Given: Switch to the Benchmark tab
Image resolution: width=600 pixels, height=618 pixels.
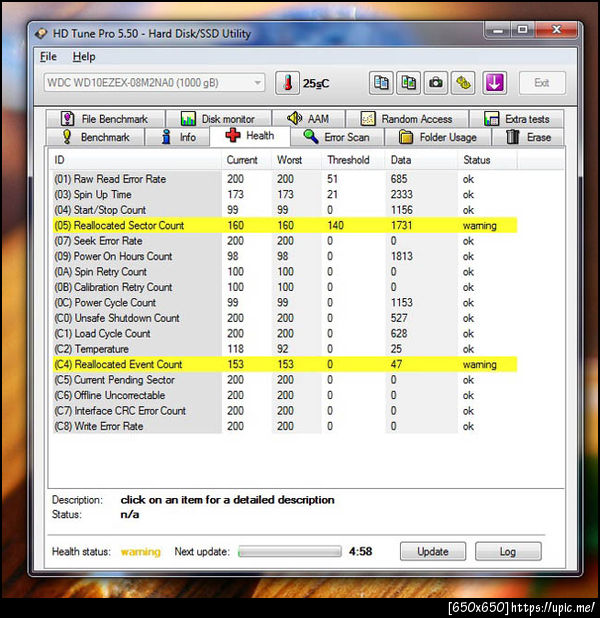Looking at the screenshot, I should click(x=95, y=137).
